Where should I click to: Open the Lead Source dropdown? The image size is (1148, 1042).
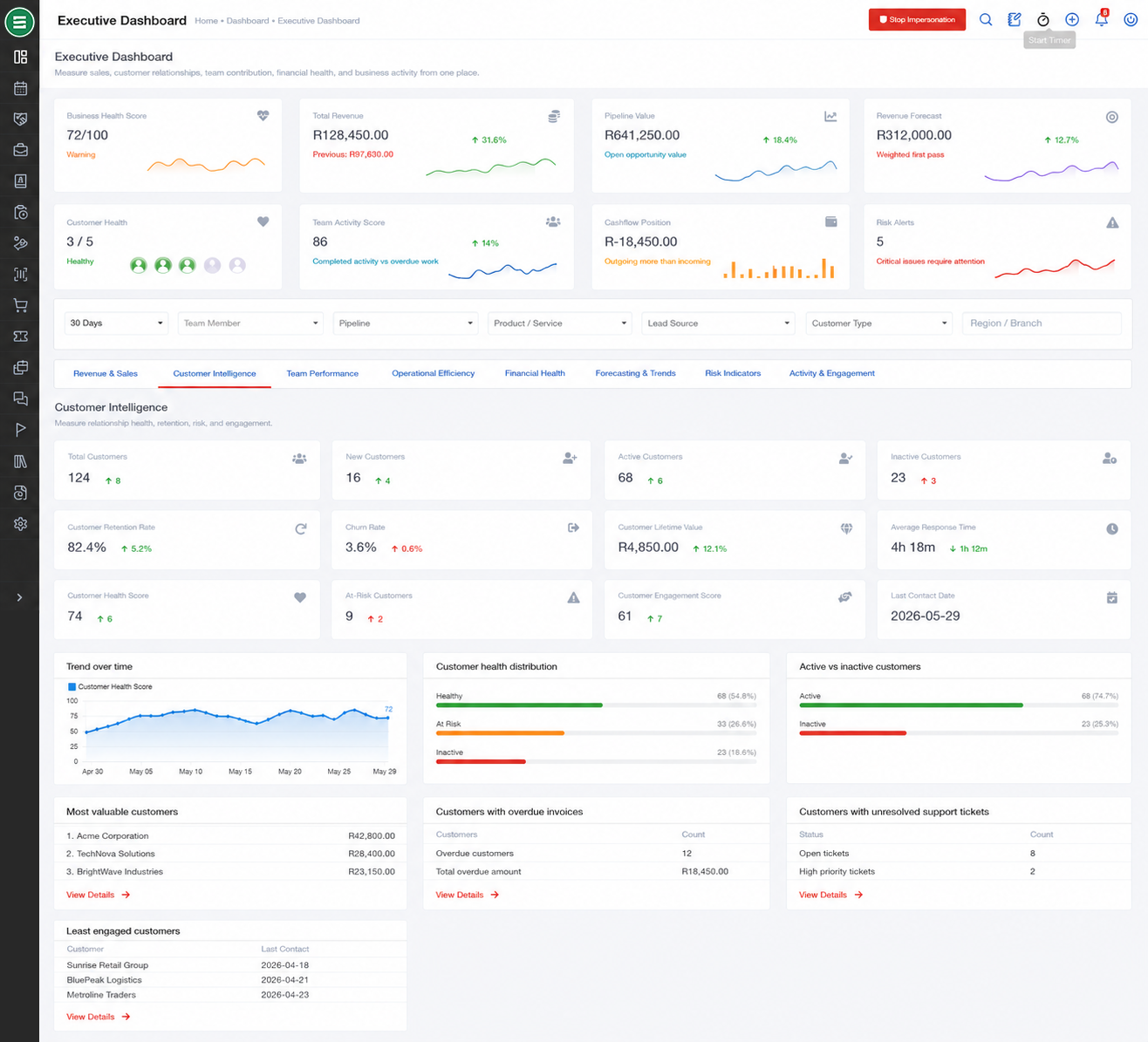point(718,323)
